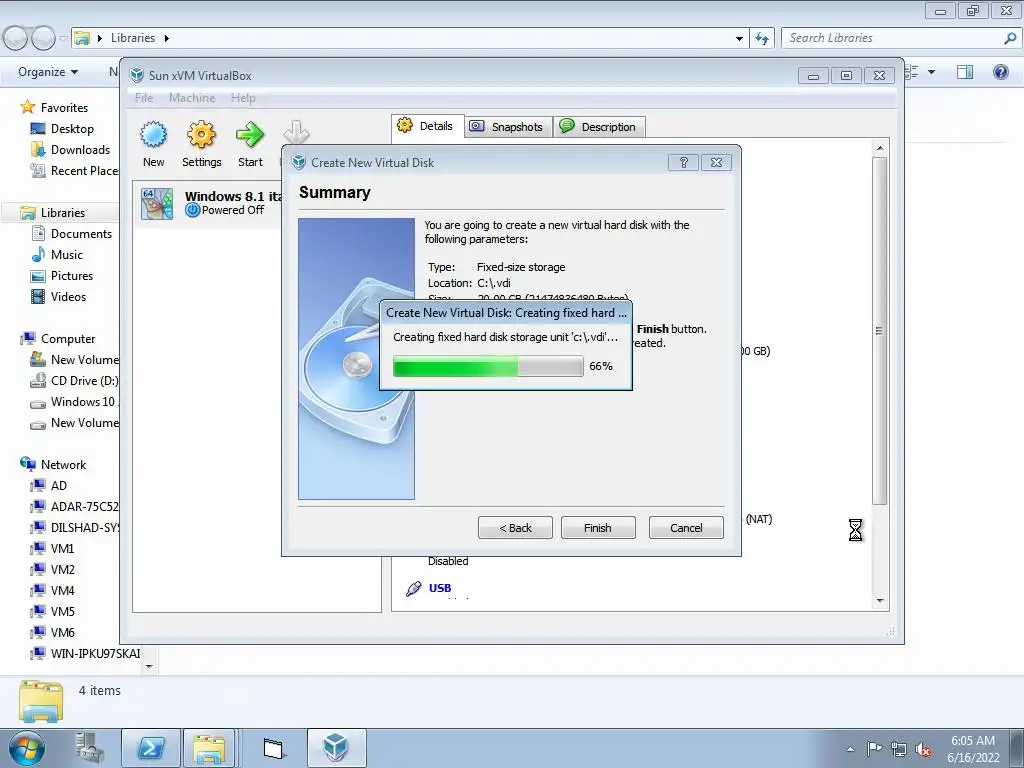Open PowerShell from the taskbar
Viewport: 1024px width, 768px height.
tap(151, 748)
